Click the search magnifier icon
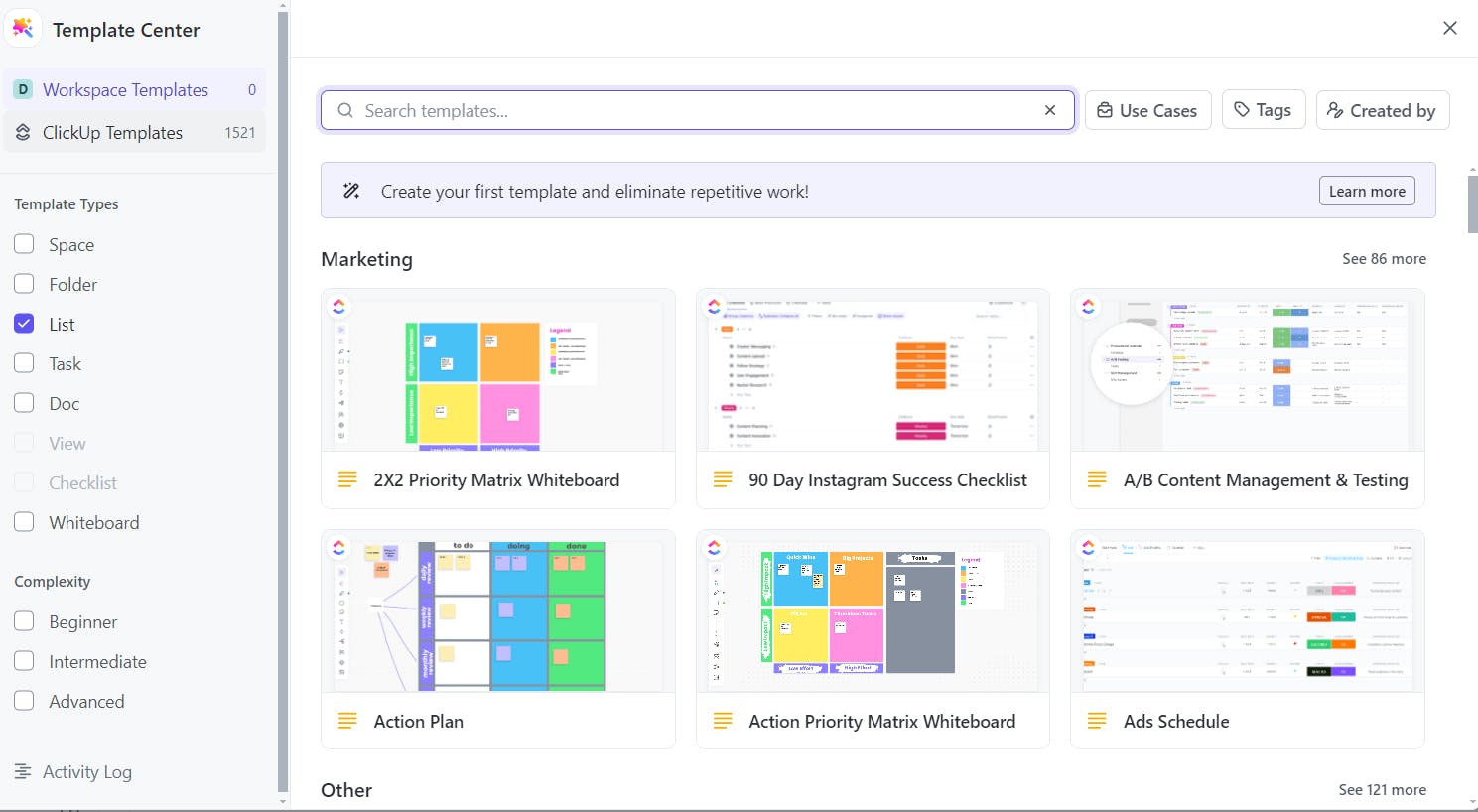 (x=344, y=110)
